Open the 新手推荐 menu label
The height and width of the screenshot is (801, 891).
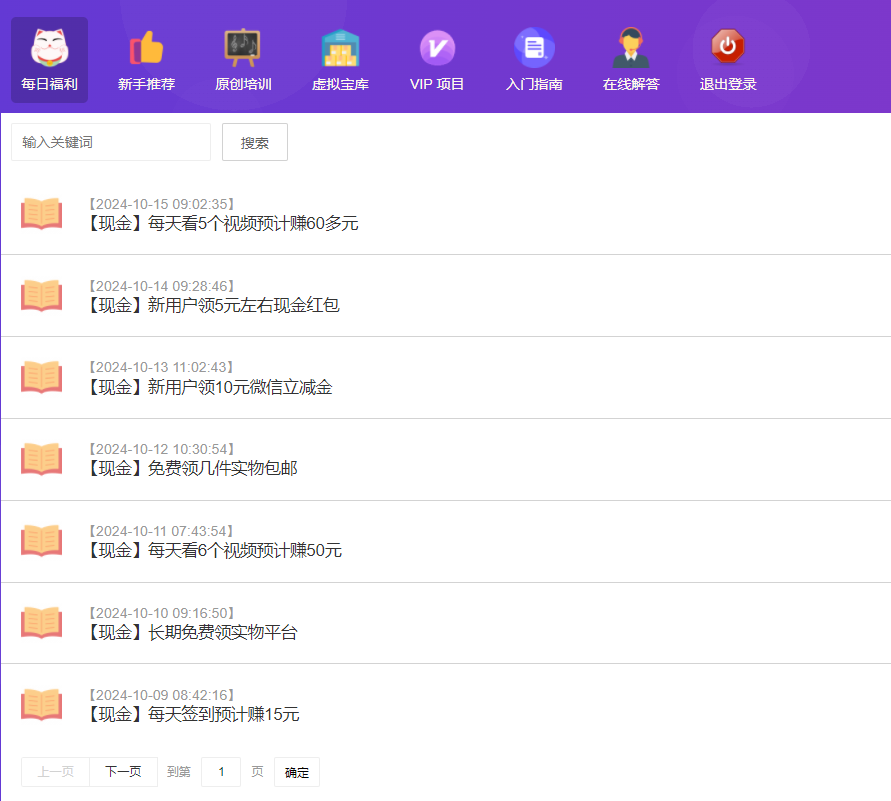click(147, 84)
